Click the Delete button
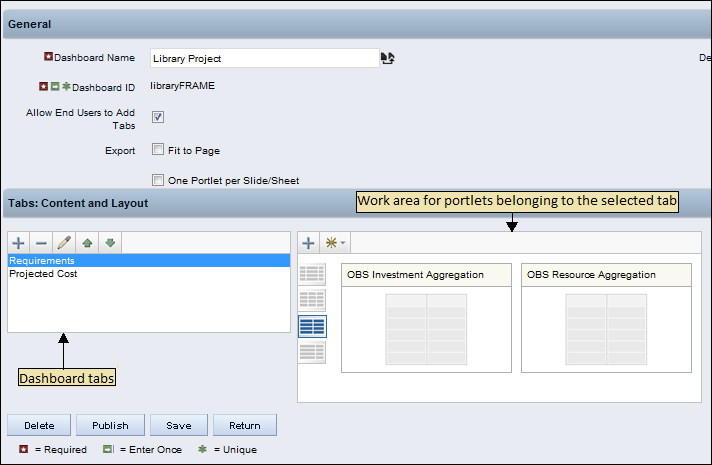Image resolution: width=712 pixels, height=465 pixels. tap(39, 425)
